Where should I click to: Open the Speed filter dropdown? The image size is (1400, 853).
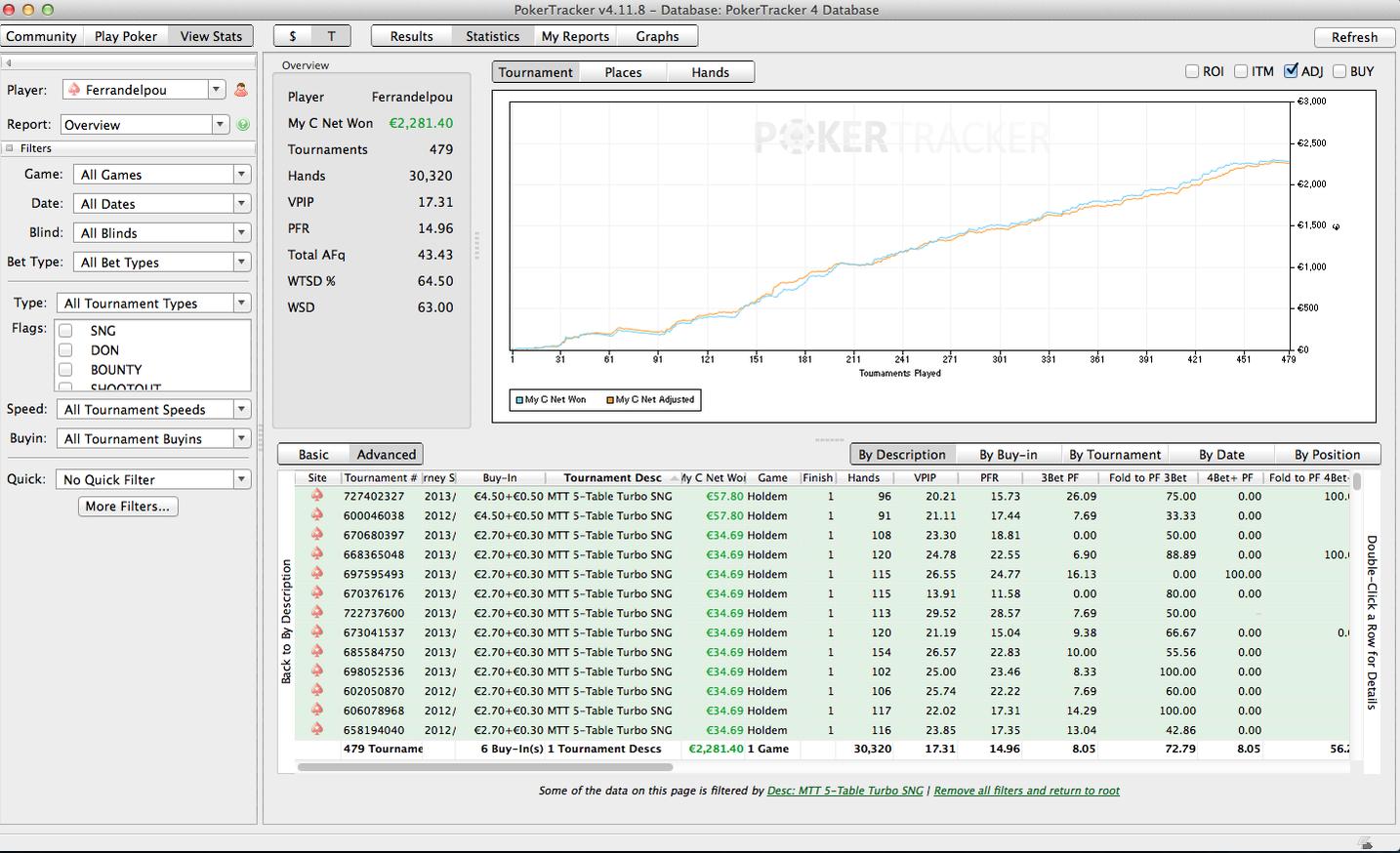coord(154,410)
